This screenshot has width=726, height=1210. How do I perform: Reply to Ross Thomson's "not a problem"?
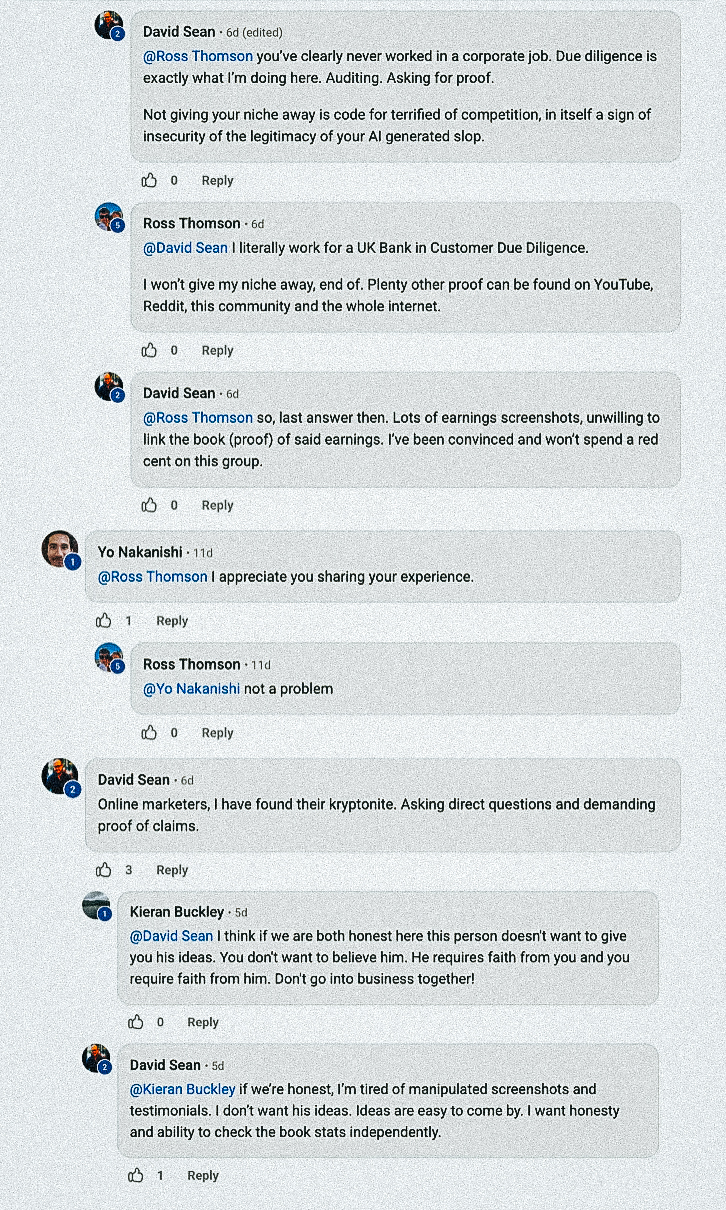click(217, 733)
